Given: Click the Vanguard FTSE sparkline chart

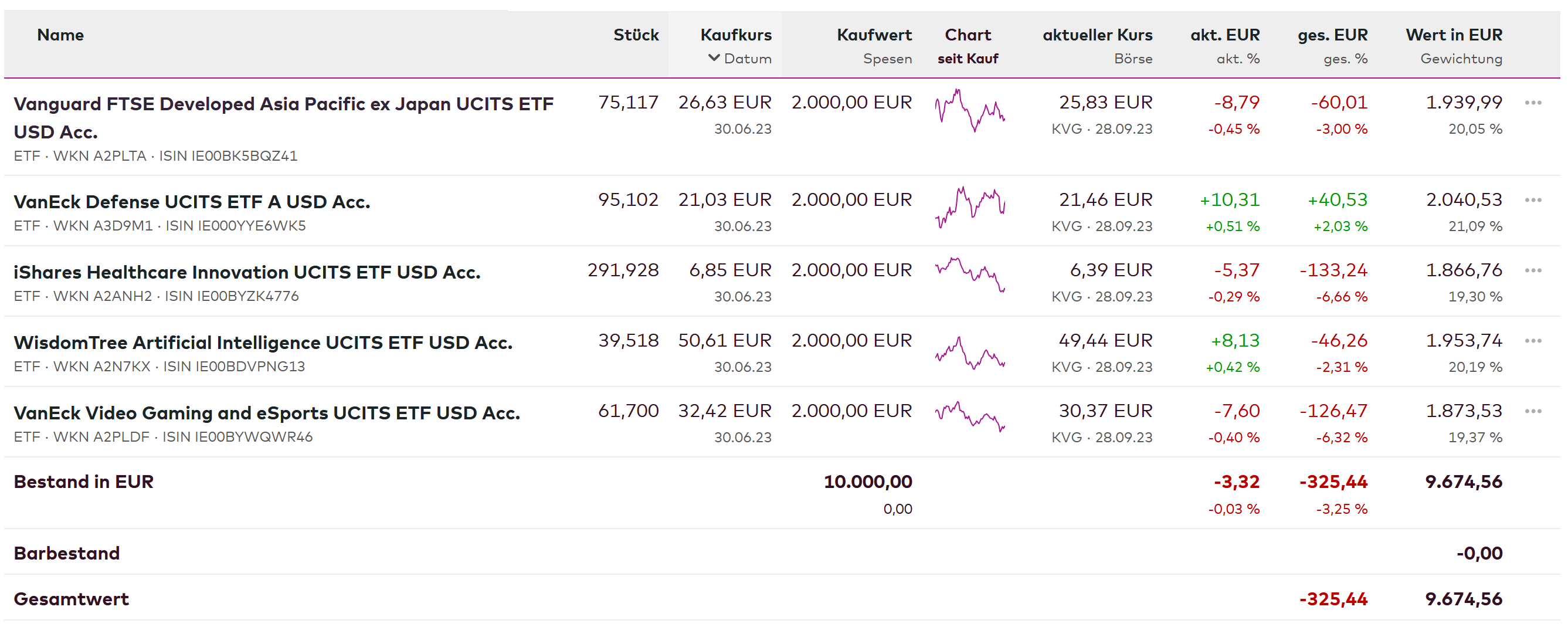Looking at the screenshot, I should click(970, 111).
